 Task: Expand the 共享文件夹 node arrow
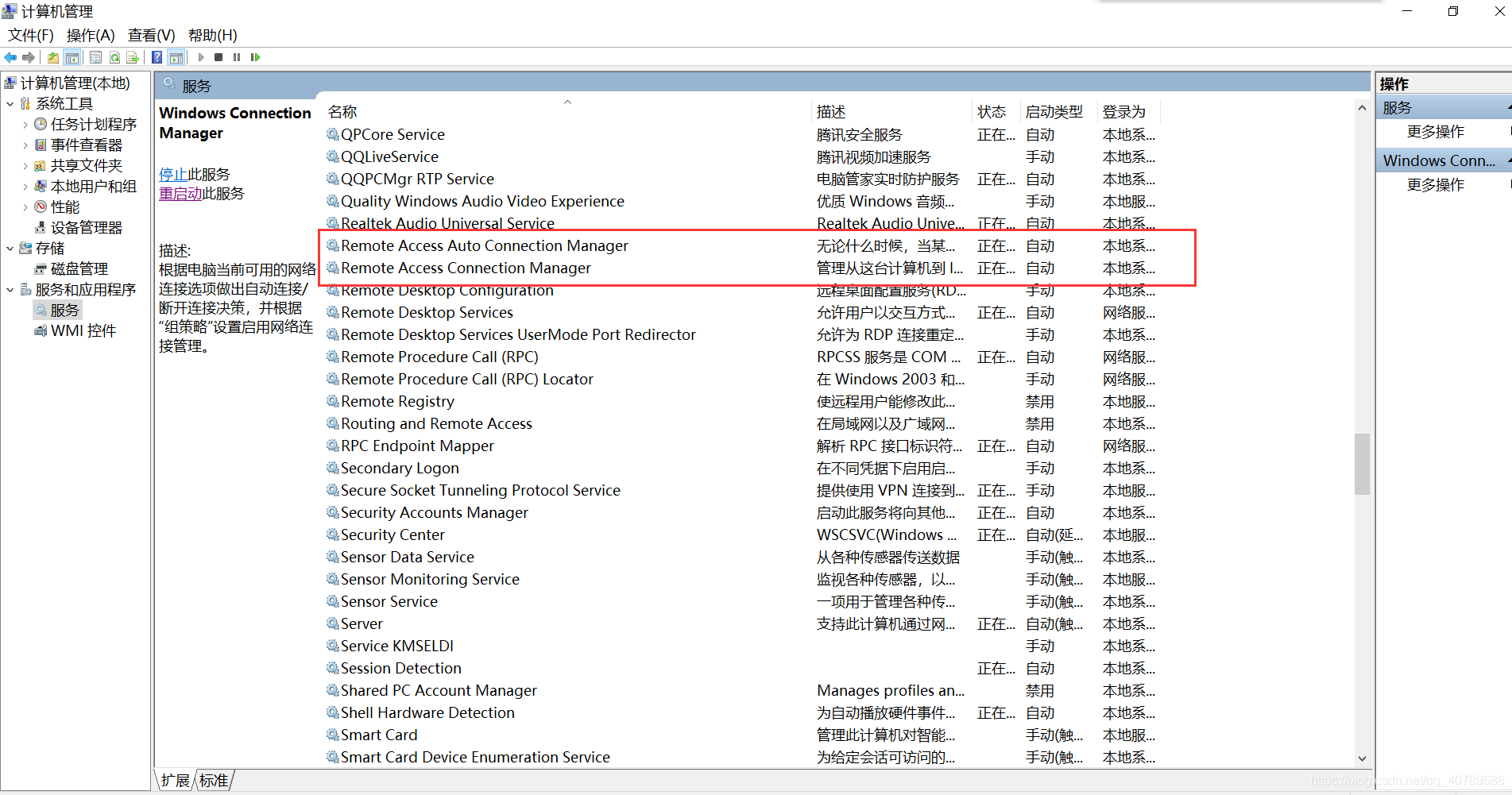pyautogui.click(x=25, y=165)
